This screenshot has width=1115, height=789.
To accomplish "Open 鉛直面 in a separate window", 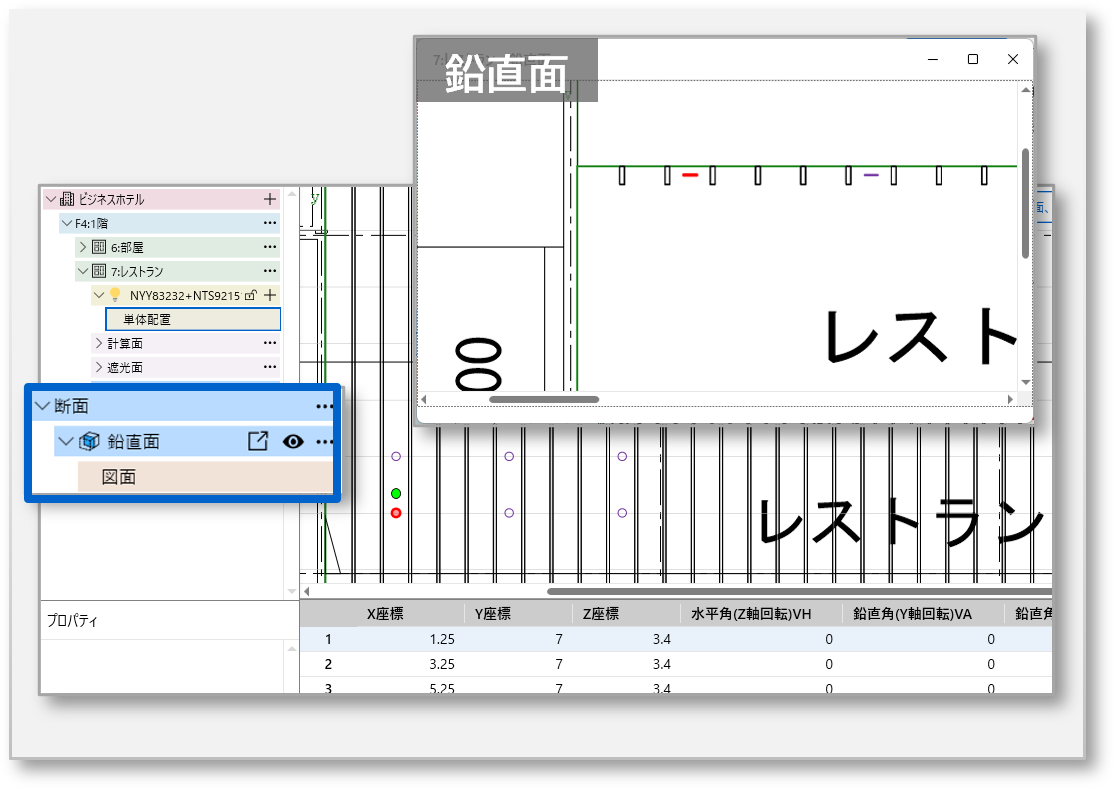I will tap(257, 442).
